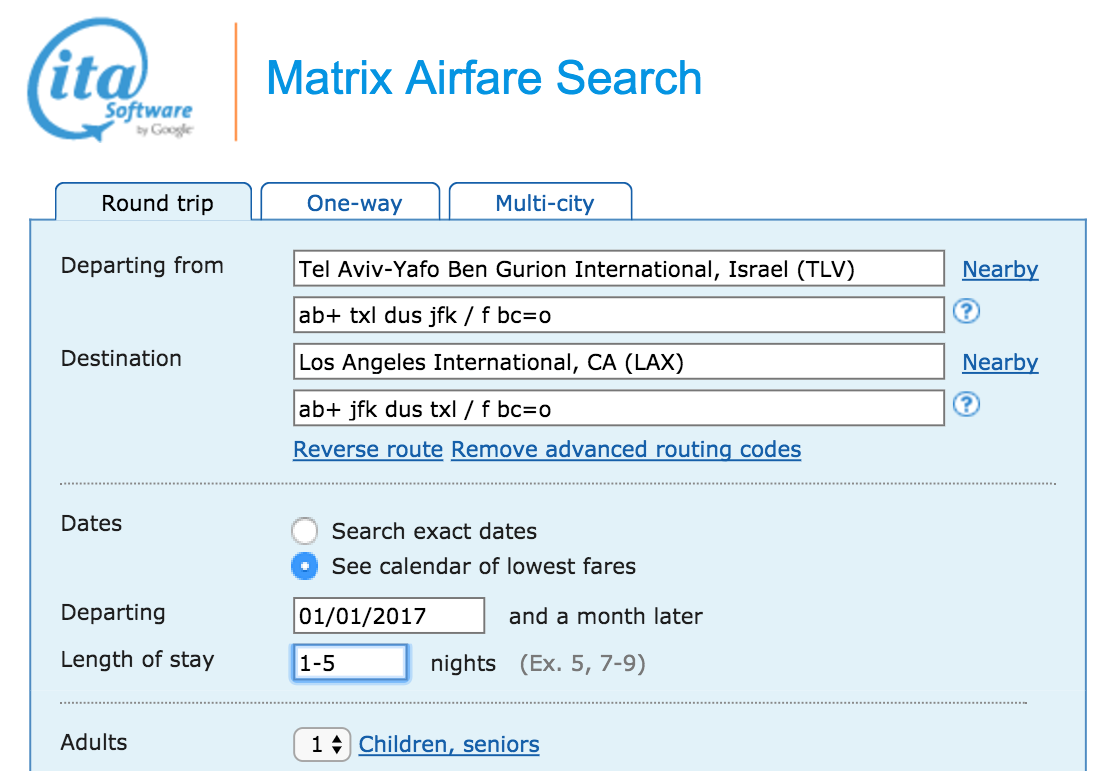Open help icon for destination routing codes

[x=966, y=404]
